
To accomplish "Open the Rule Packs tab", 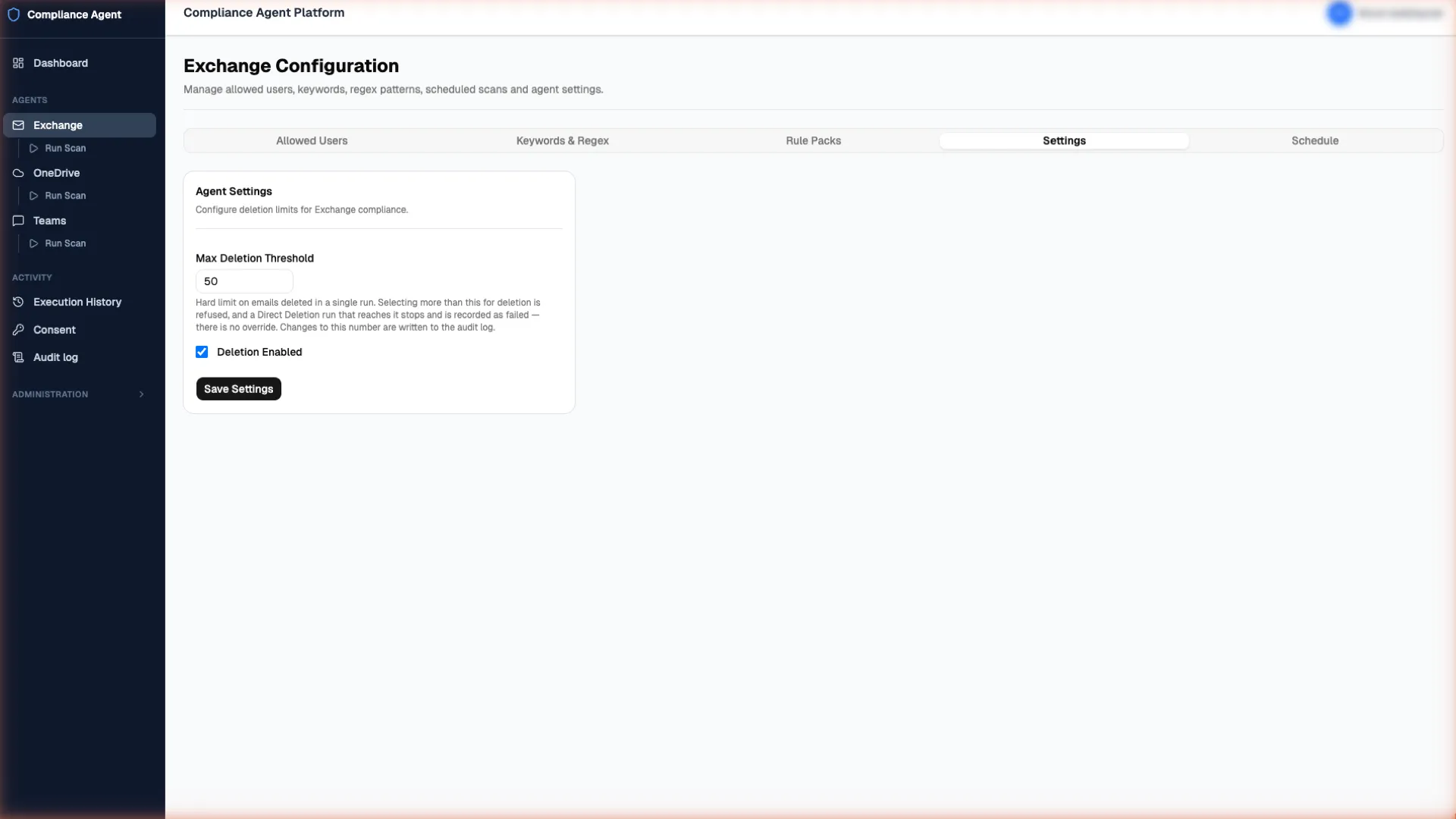I will [814, 141].
